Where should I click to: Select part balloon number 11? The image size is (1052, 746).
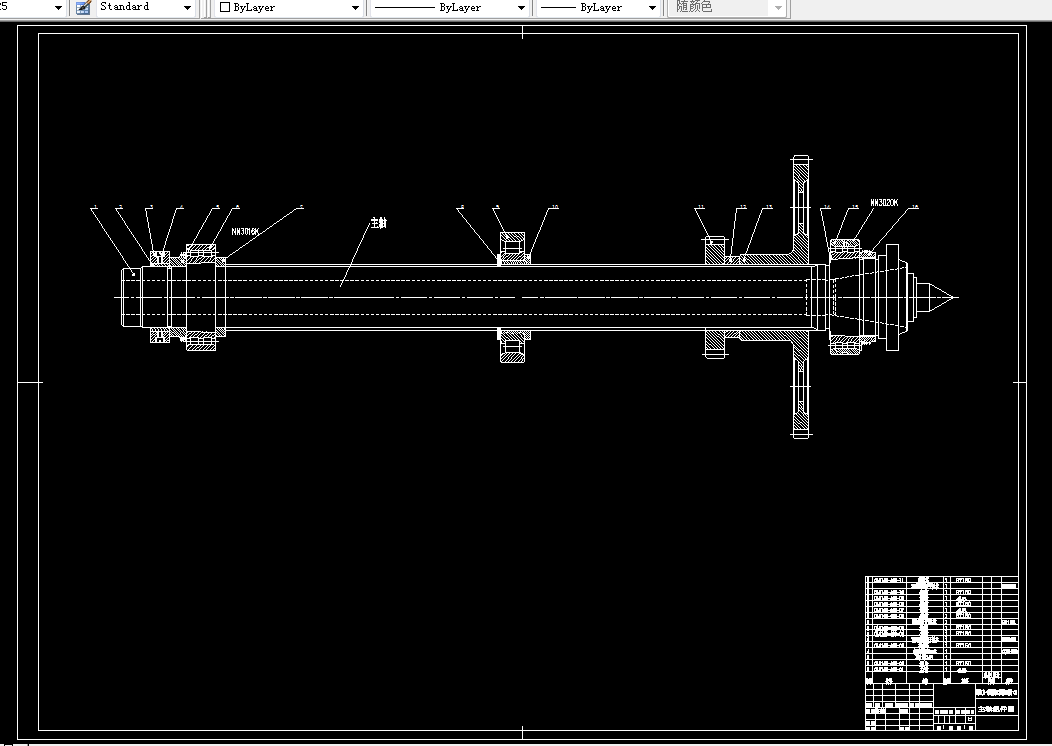[700, 207]
